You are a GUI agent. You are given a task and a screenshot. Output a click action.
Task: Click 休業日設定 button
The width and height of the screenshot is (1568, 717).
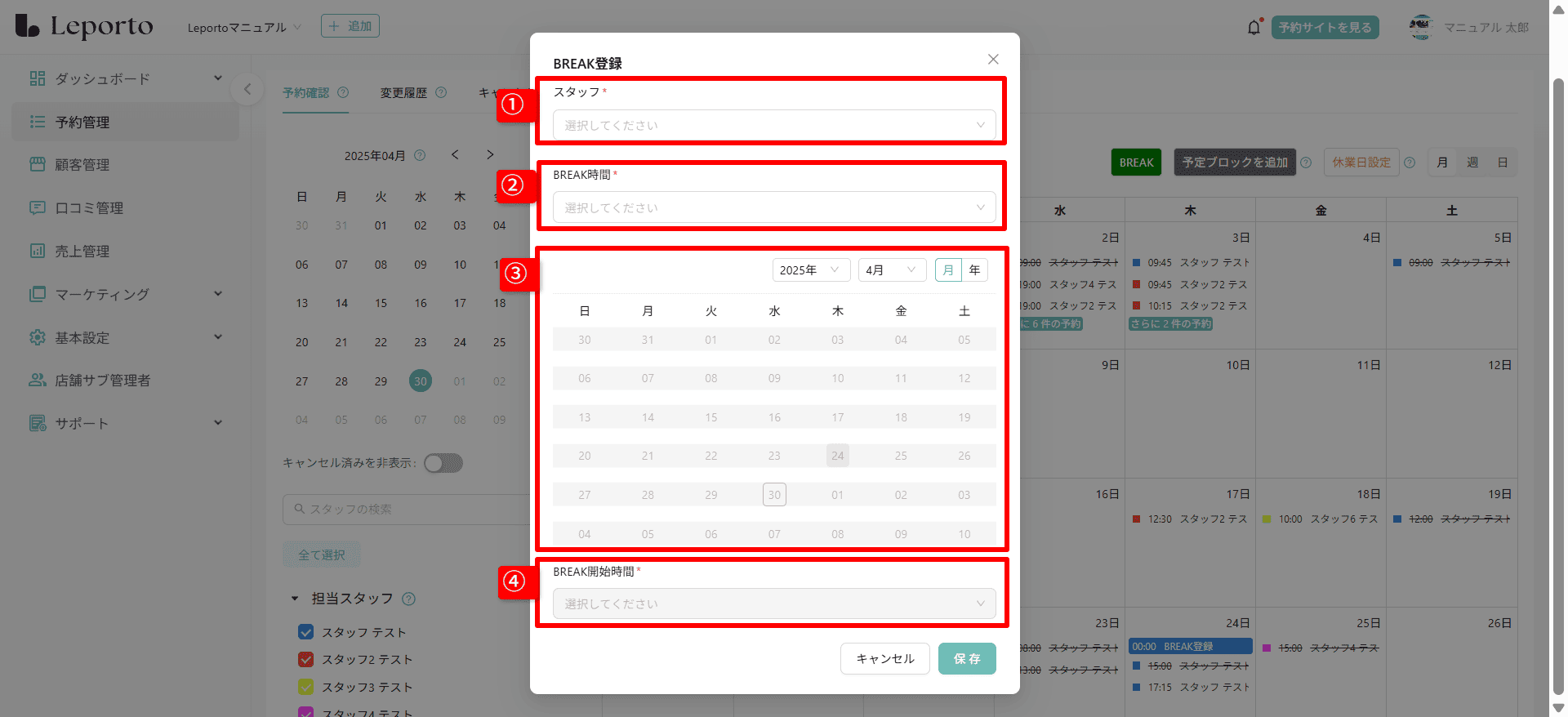pyautogui.click(x=1361, y=163)
